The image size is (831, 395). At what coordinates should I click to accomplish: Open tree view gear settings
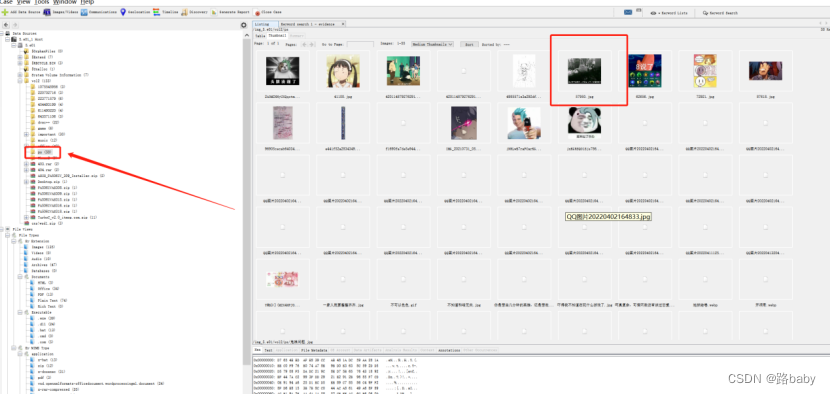point(244,25)
